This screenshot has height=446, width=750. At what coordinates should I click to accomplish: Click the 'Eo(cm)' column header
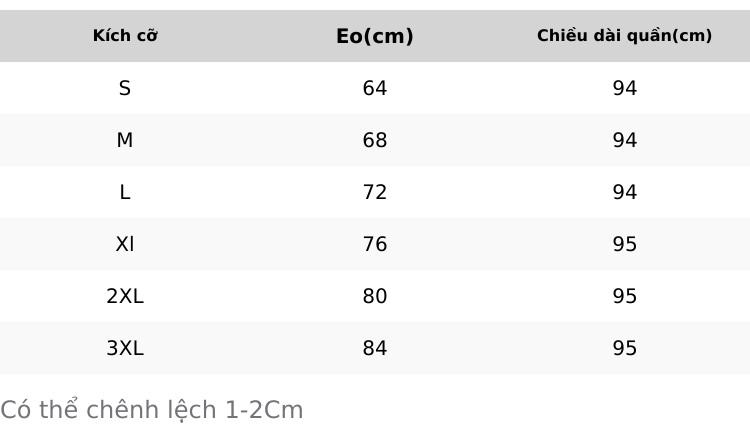click(x=375, y=36)
